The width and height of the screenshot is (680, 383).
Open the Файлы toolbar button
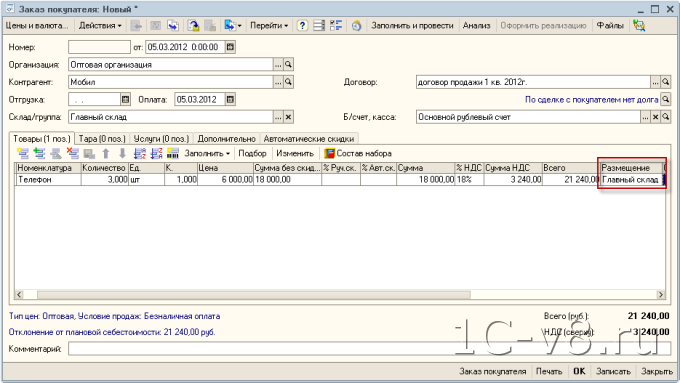click(x=610, y=26)
